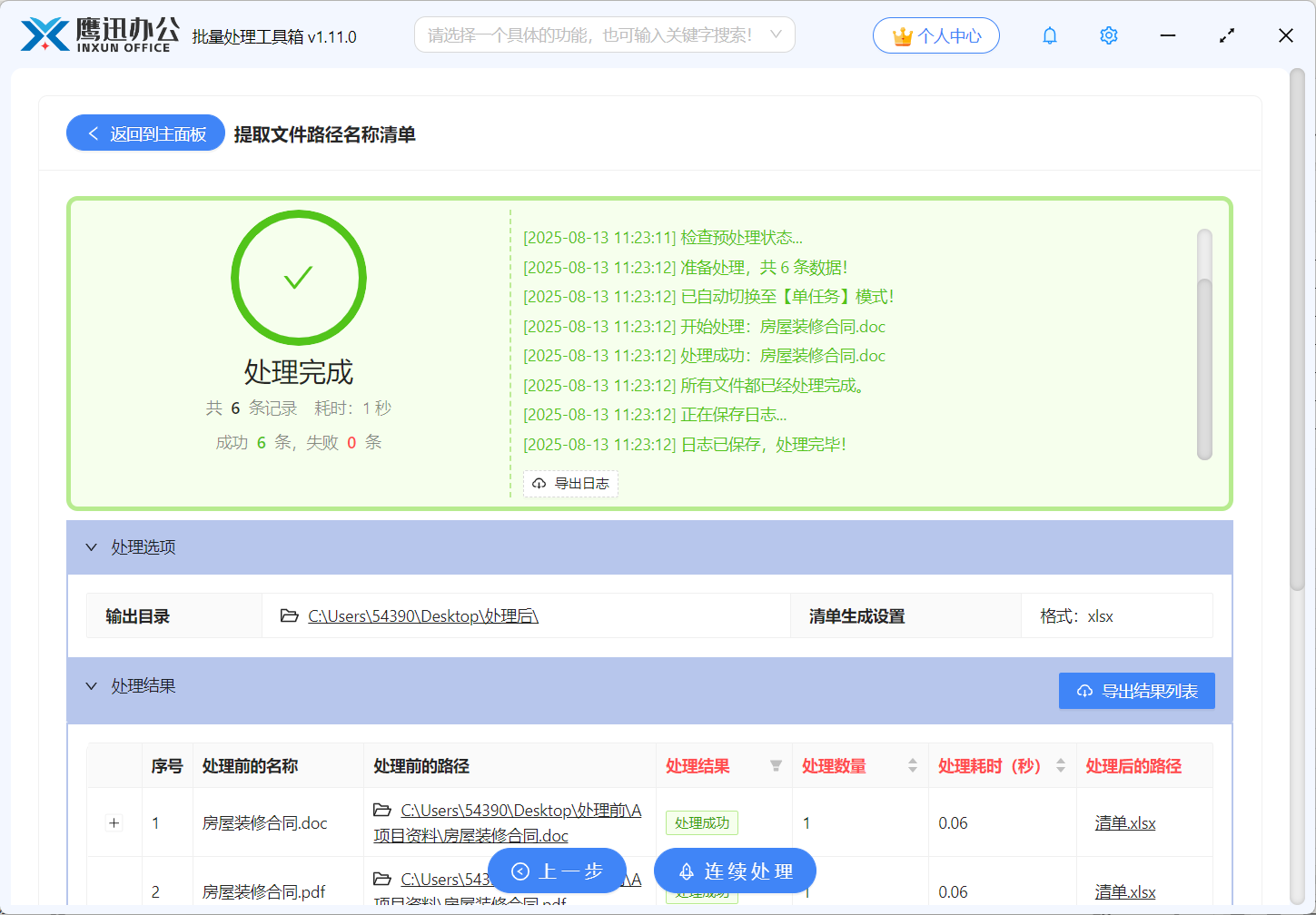This screenshot has height=915, width=1316.
Task: Click 导出日志 export log button
Action: pos(570,484)
